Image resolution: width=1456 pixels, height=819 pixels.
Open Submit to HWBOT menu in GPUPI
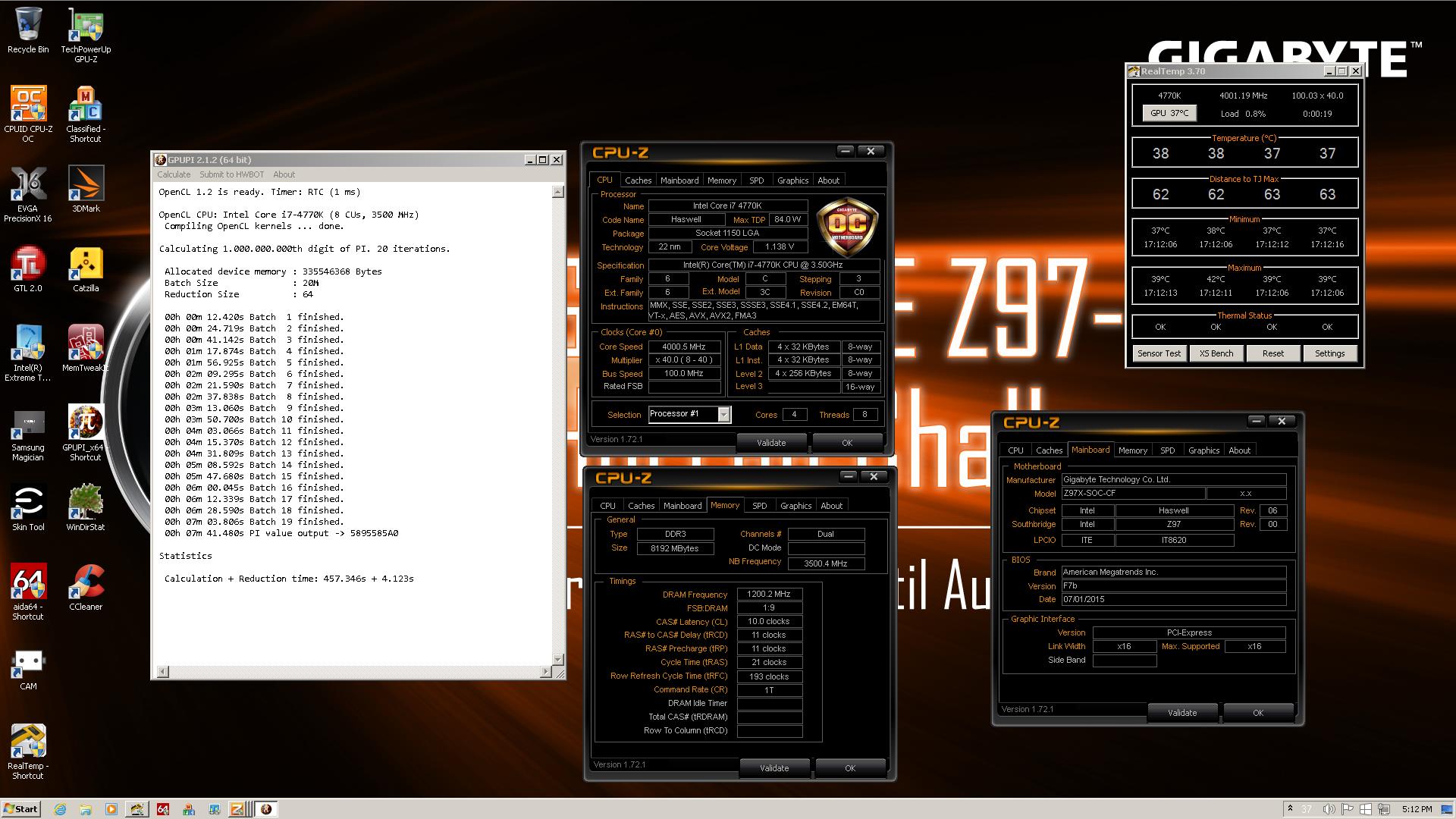pos(231,174)
